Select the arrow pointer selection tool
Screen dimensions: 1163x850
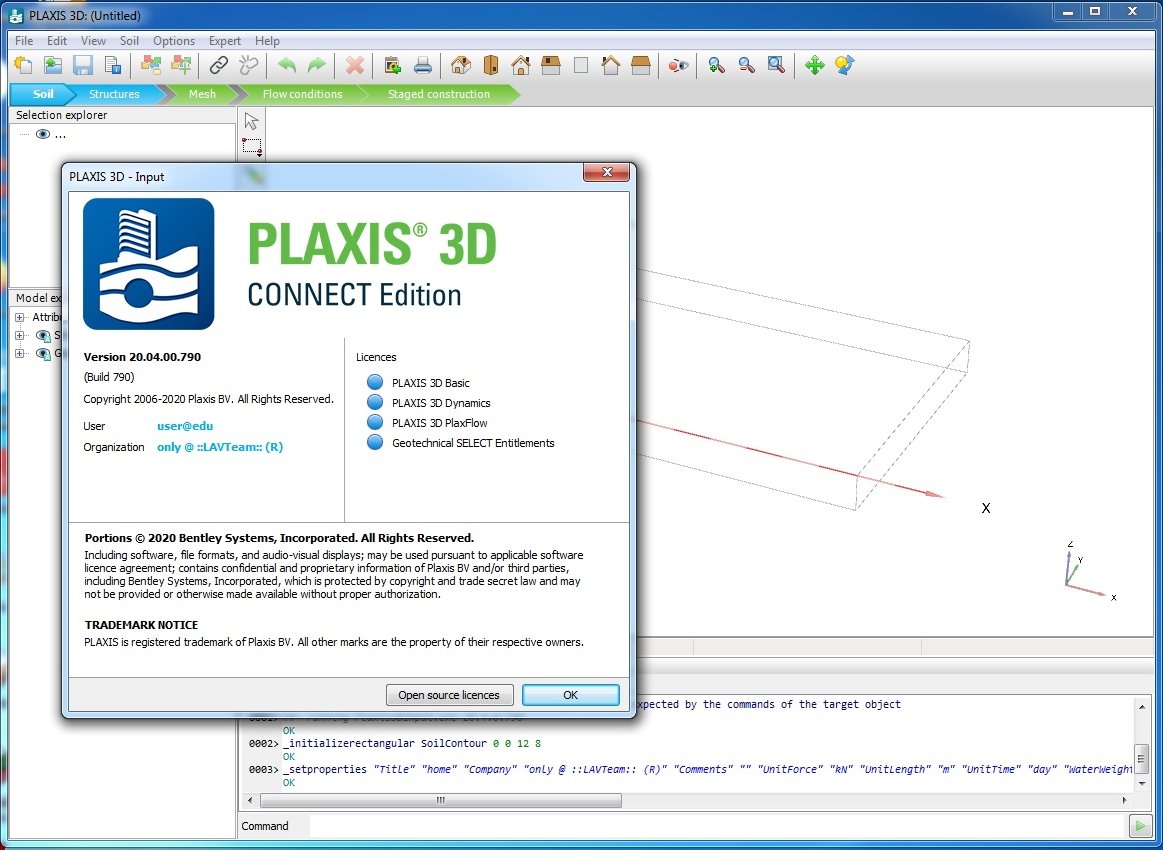251,121
